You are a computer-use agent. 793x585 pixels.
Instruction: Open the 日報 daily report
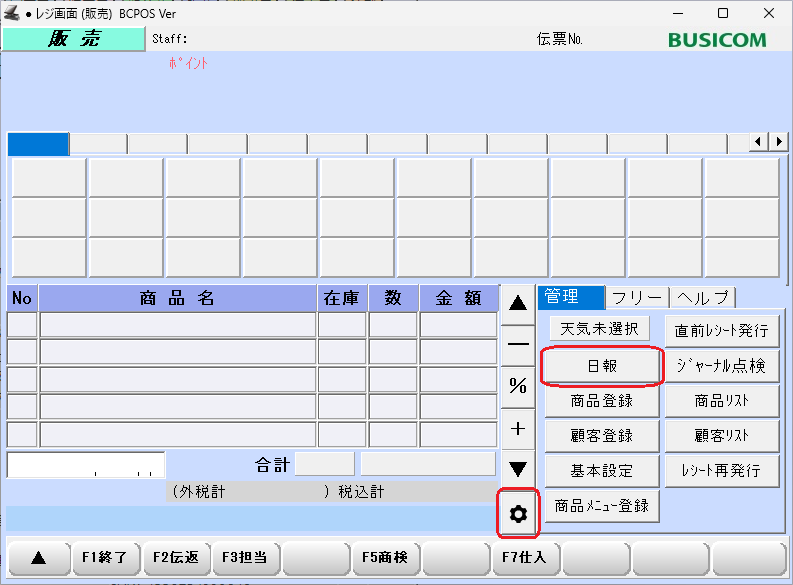601,366
